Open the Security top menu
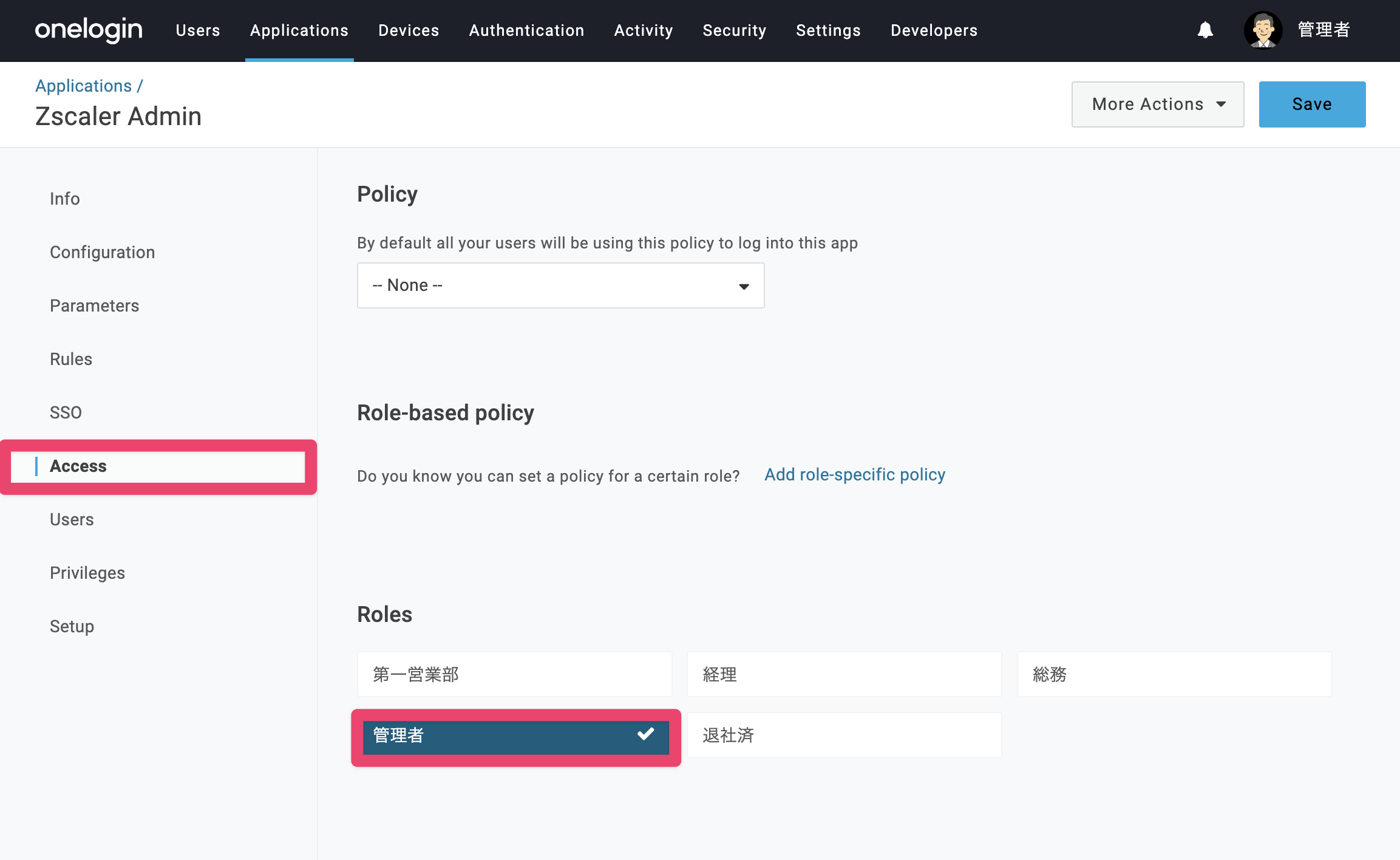 click(735, 30)
